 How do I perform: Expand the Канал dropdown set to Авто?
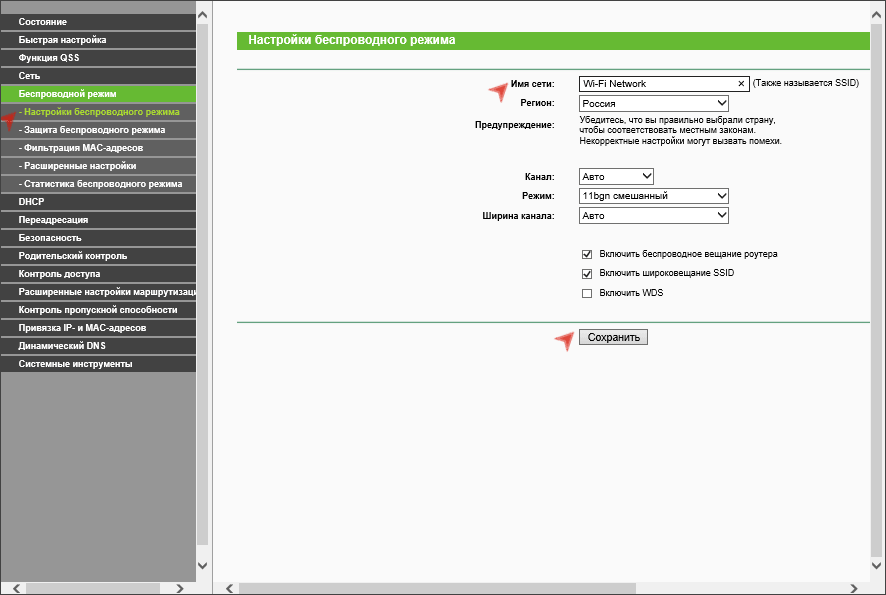pyautogui.click(x=616, y=176)
